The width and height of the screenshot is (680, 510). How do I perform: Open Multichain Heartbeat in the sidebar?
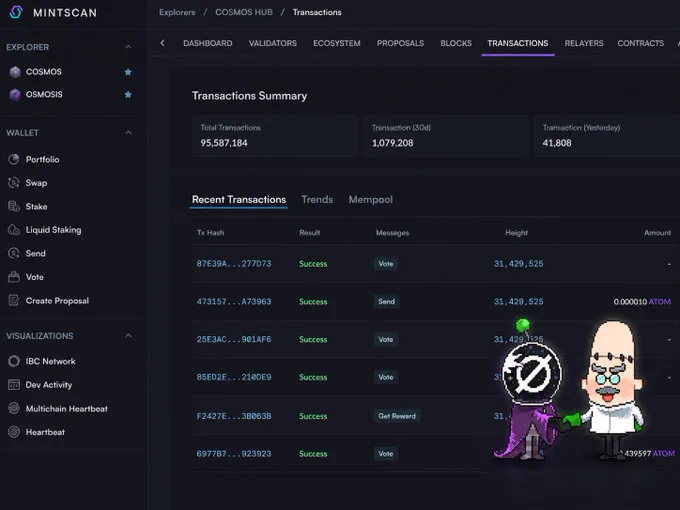(67, 409)
